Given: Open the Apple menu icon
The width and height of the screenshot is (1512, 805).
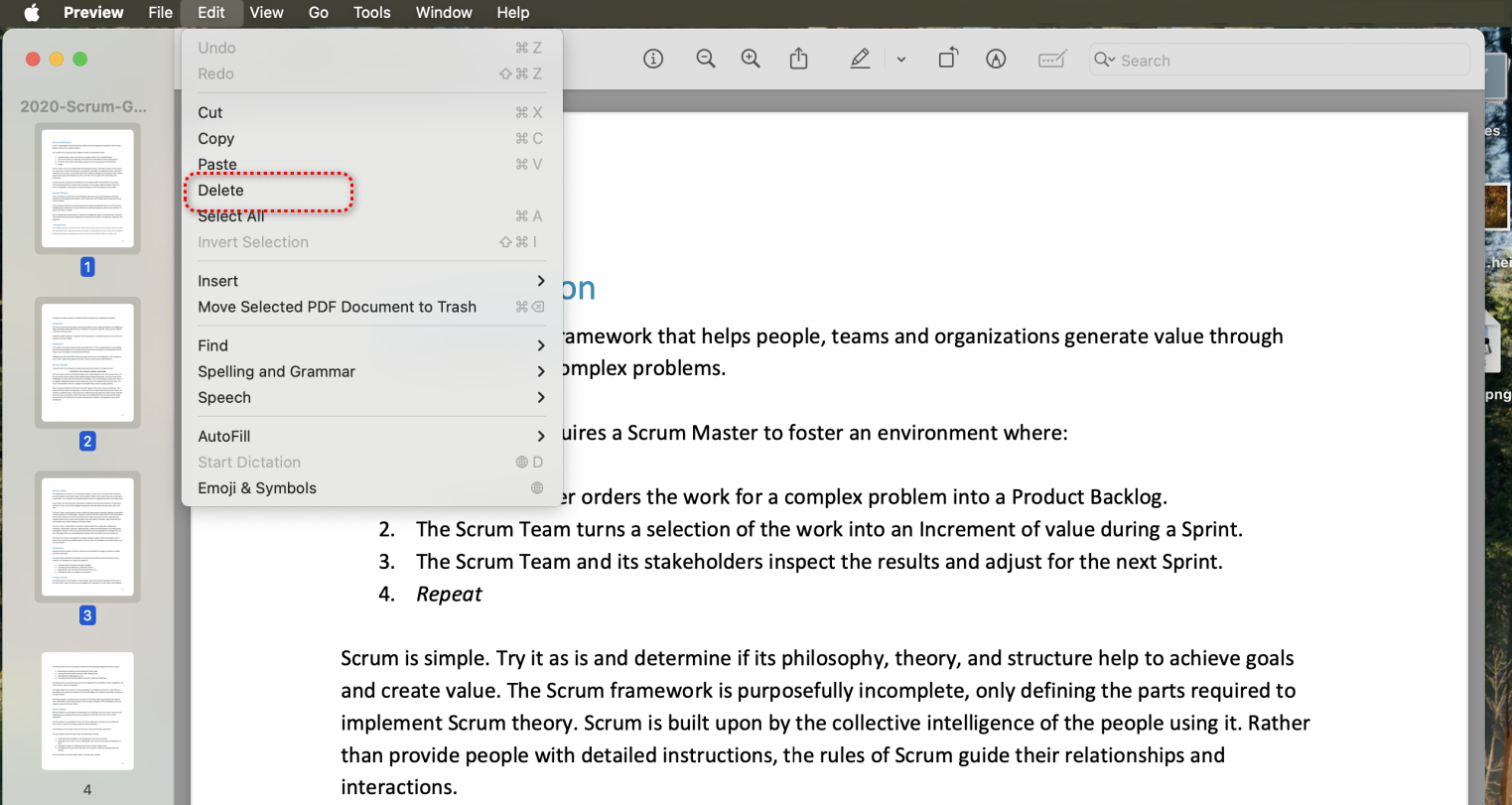Looking at the screenshot, I should point(32,13).
